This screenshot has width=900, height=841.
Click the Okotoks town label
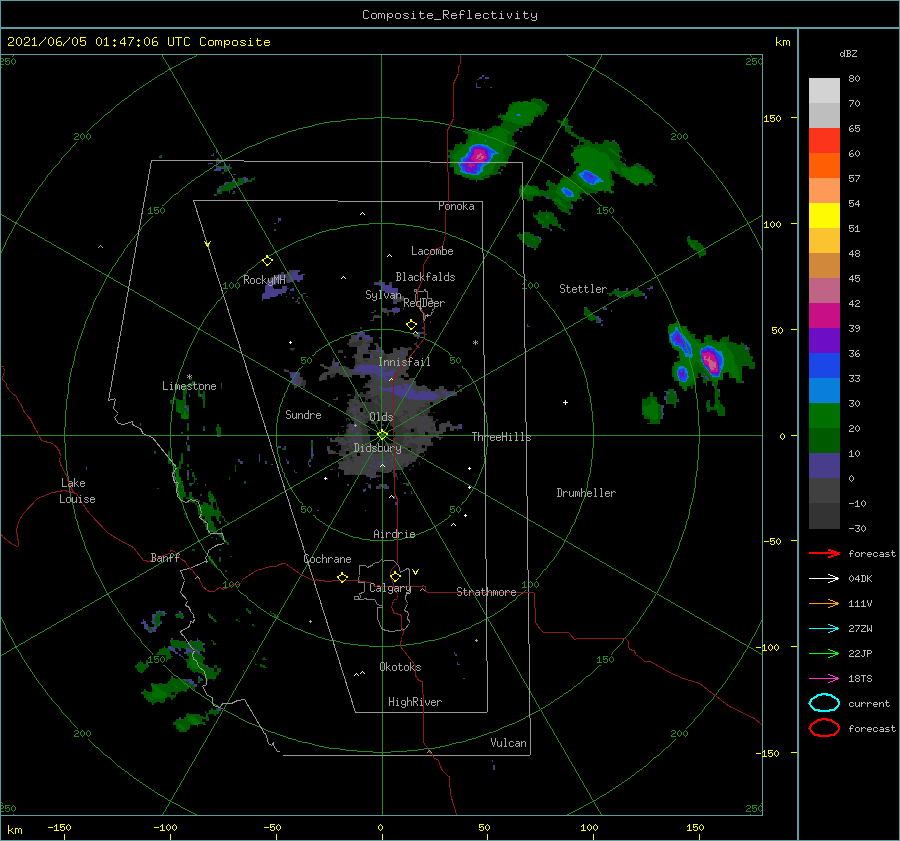pos(400,667)
